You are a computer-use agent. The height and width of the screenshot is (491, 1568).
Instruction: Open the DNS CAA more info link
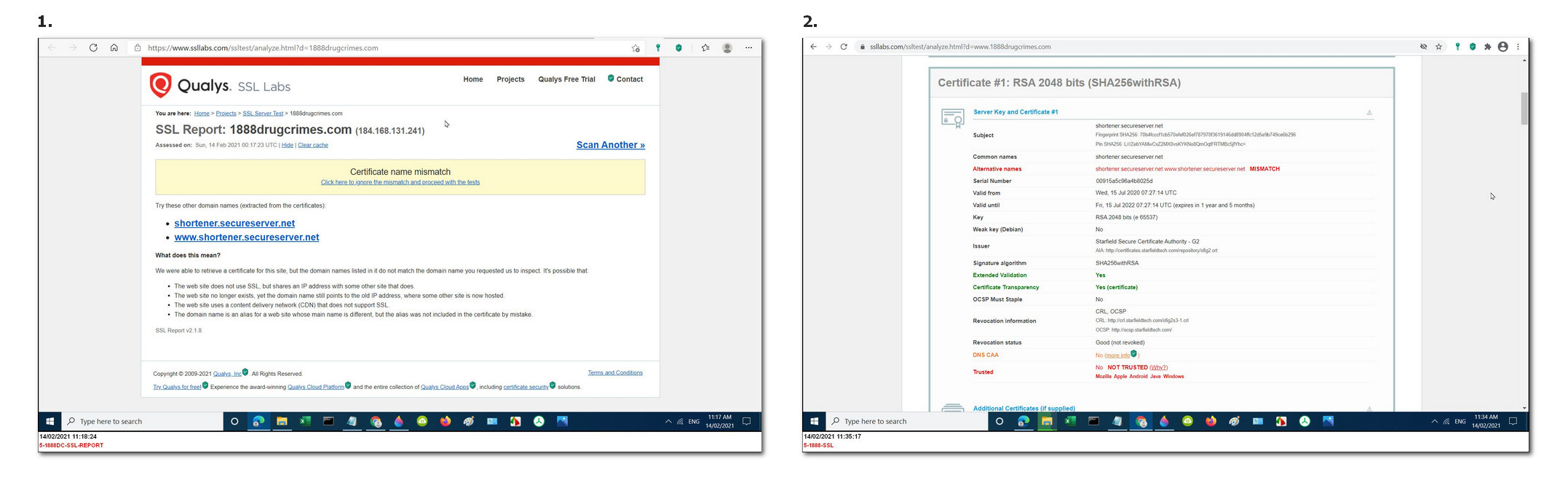(x=1117, y=356)
